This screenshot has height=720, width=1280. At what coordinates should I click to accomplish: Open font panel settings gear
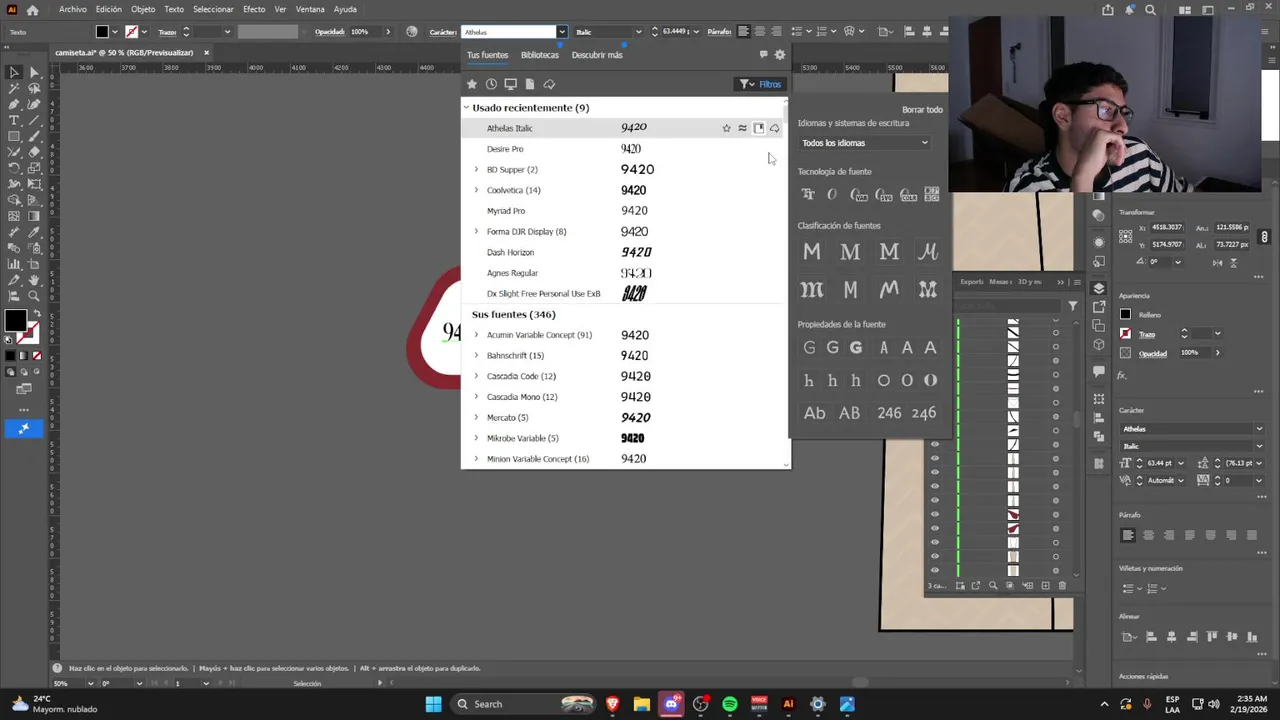[780, 55]
